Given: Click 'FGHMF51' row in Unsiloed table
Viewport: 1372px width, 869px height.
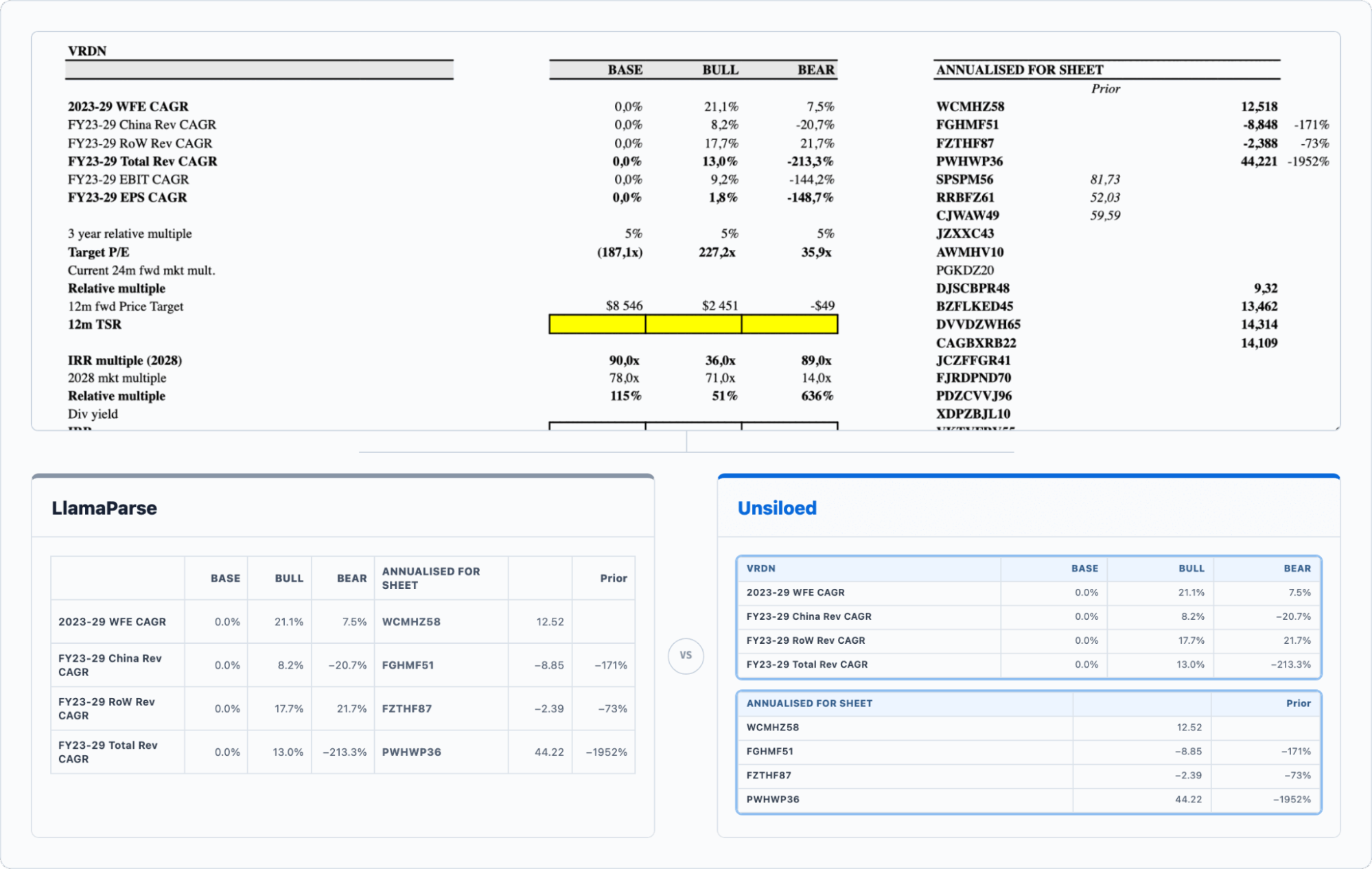Looking at the screenshot, I should click(1029, 752).
